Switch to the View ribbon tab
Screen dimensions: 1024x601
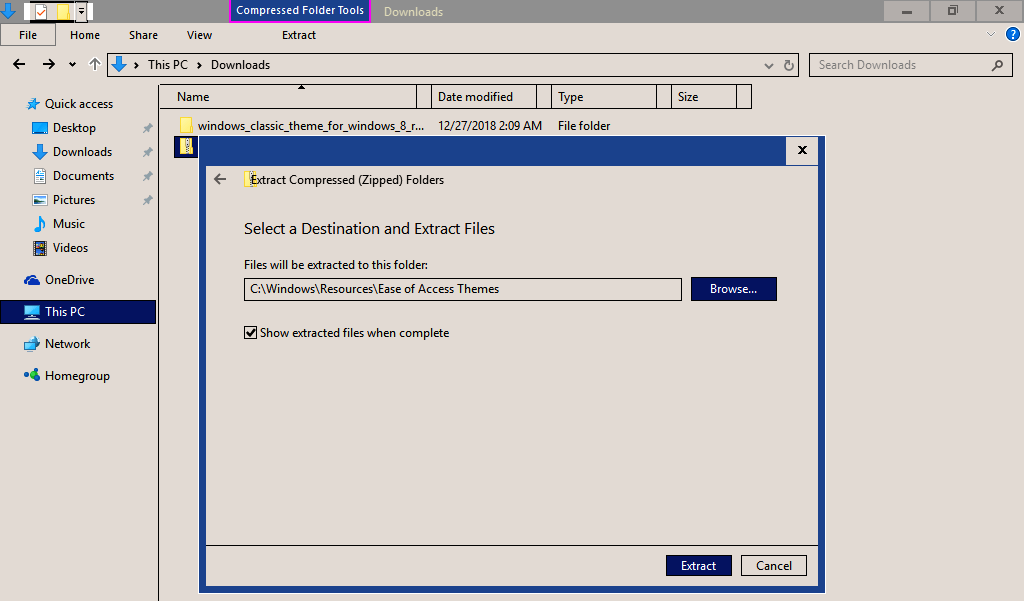coord(199,35)
